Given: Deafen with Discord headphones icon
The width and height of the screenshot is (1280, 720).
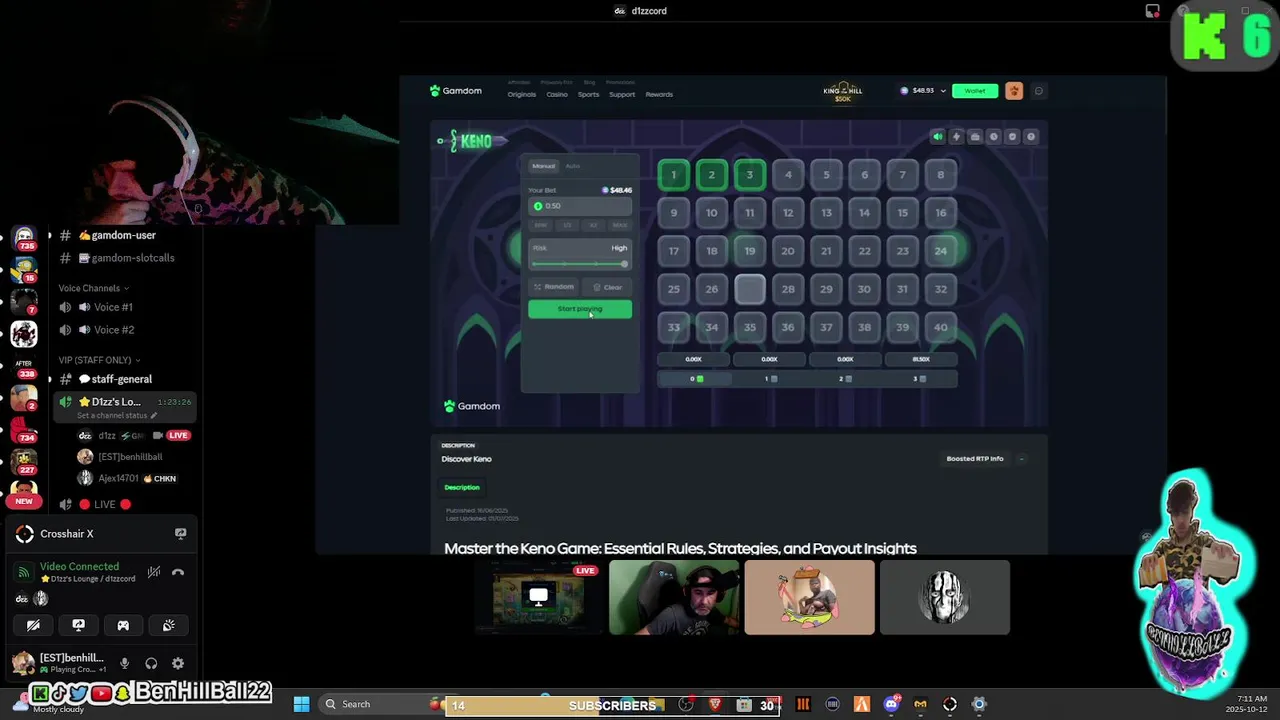Looking at the screenshot, I should (x=151, y=663).
